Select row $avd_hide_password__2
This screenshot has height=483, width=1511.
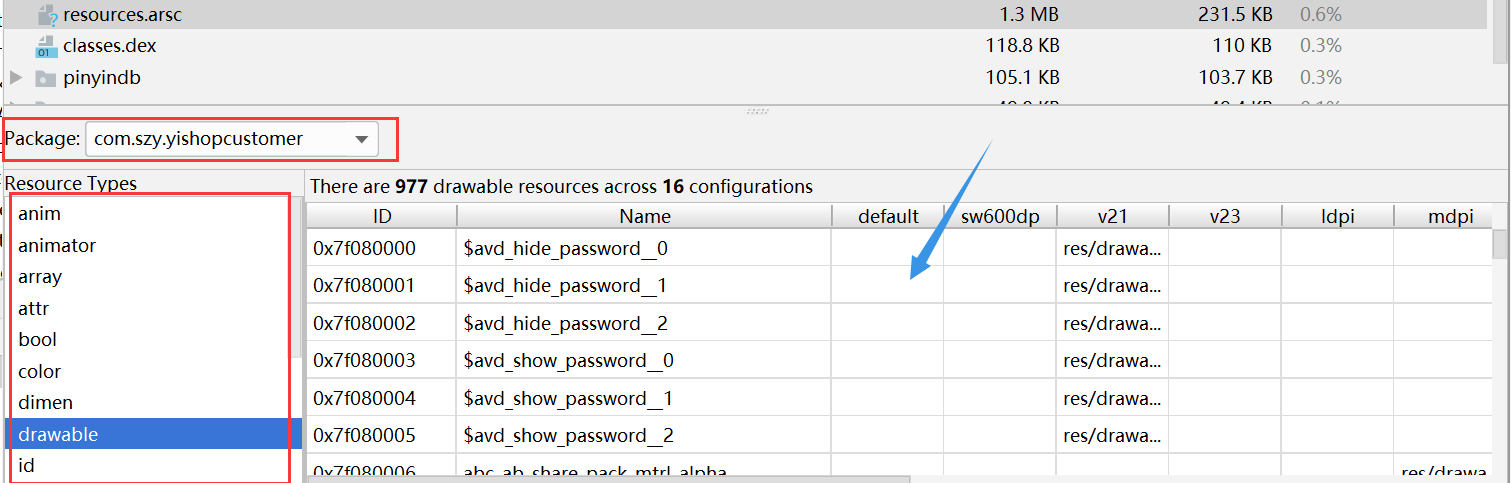pos(899,323)
